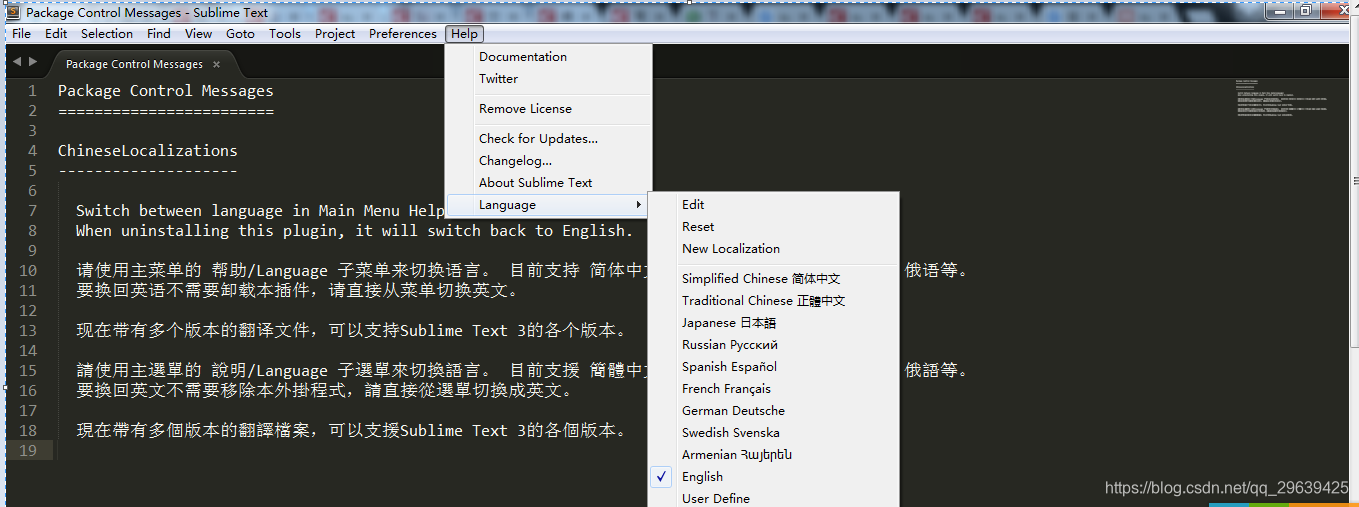Open About Sublime Text
Viewport: 1359px width, 507px height.
[549, 183]
